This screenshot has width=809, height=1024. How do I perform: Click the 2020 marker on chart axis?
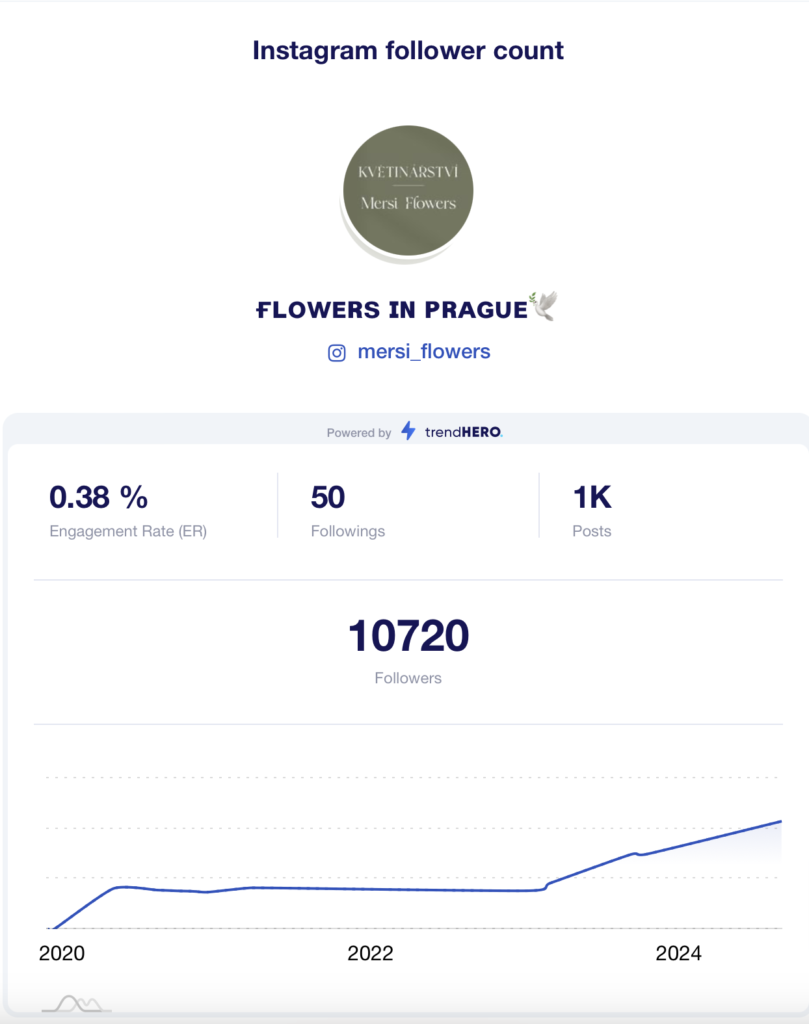coord(62,954)
